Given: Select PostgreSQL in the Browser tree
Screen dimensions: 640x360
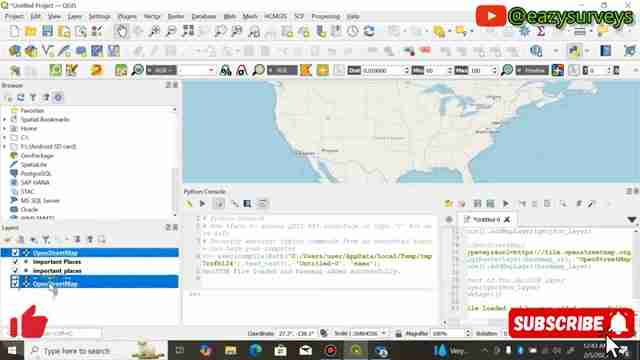Looking at the screenshot, I should (36, 173).
